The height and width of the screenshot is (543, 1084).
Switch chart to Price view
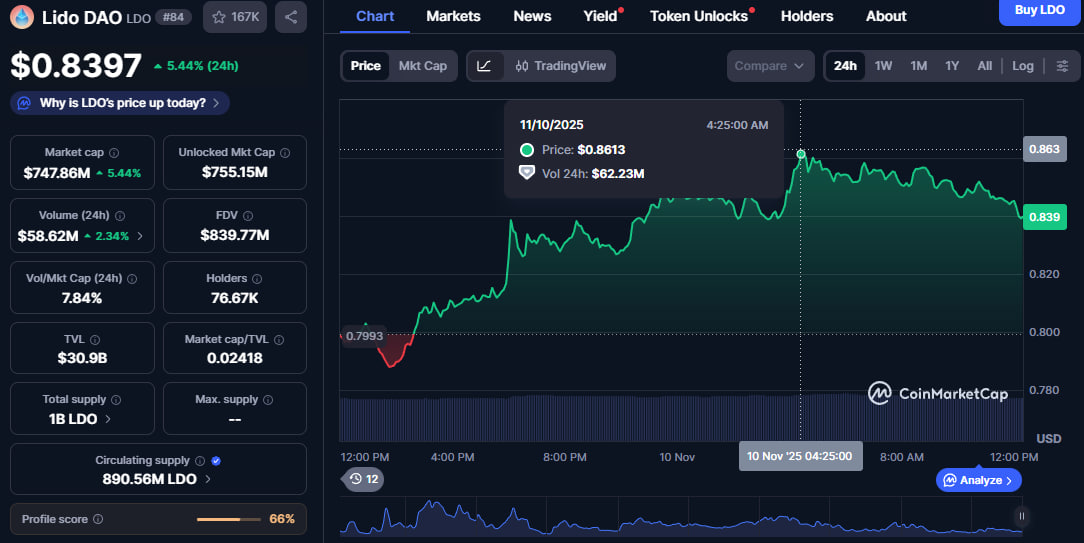(x=365, y=66)
